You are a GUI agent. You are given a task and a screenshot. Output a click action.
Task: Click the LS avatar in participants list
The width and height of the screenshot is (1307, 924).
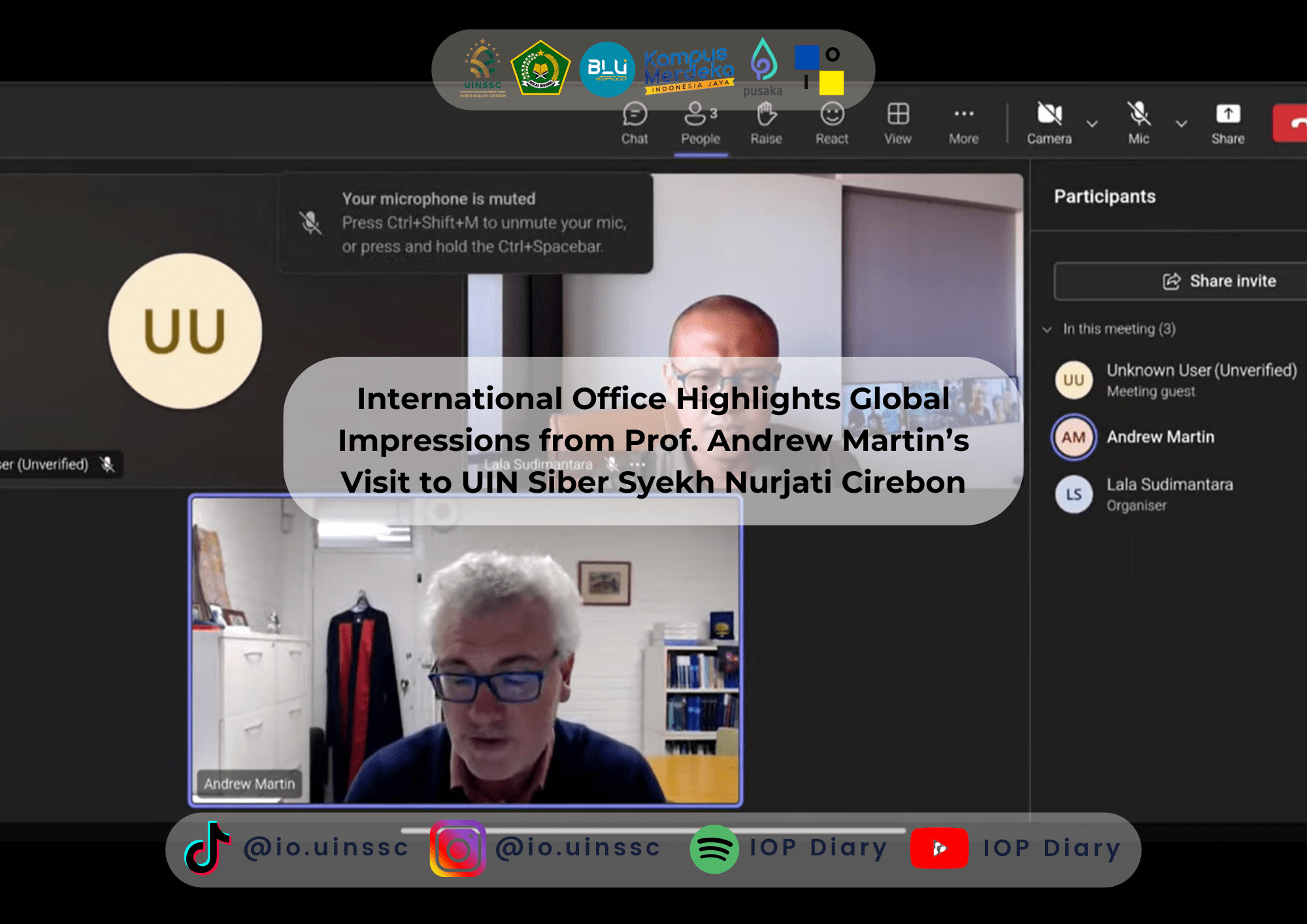(x=1074, y=494)
